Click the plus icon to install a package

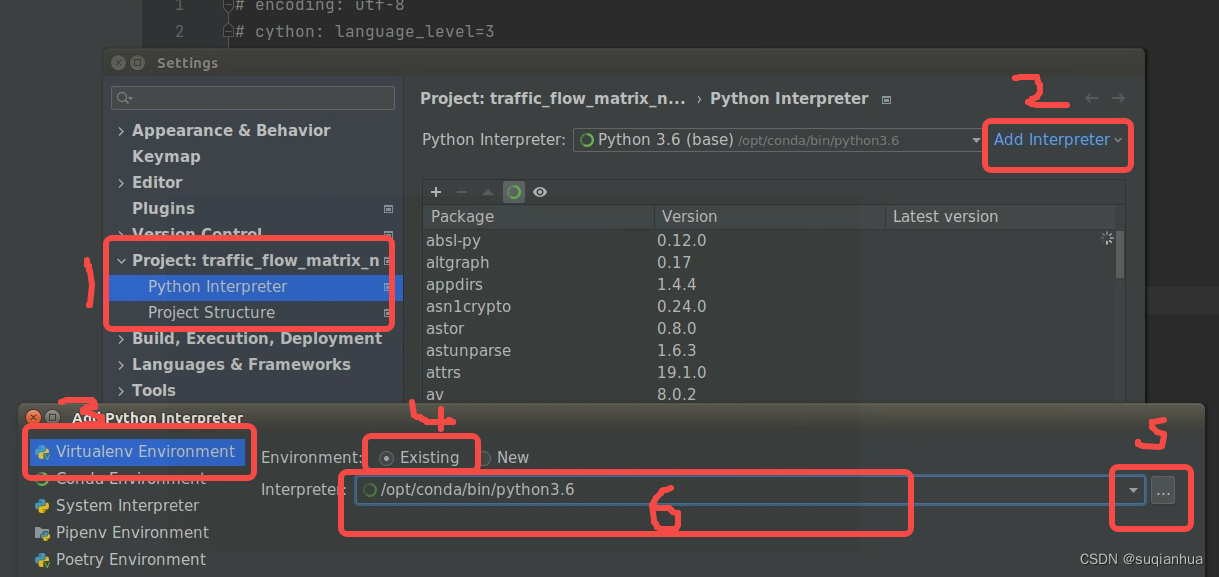tap(435, 192)
